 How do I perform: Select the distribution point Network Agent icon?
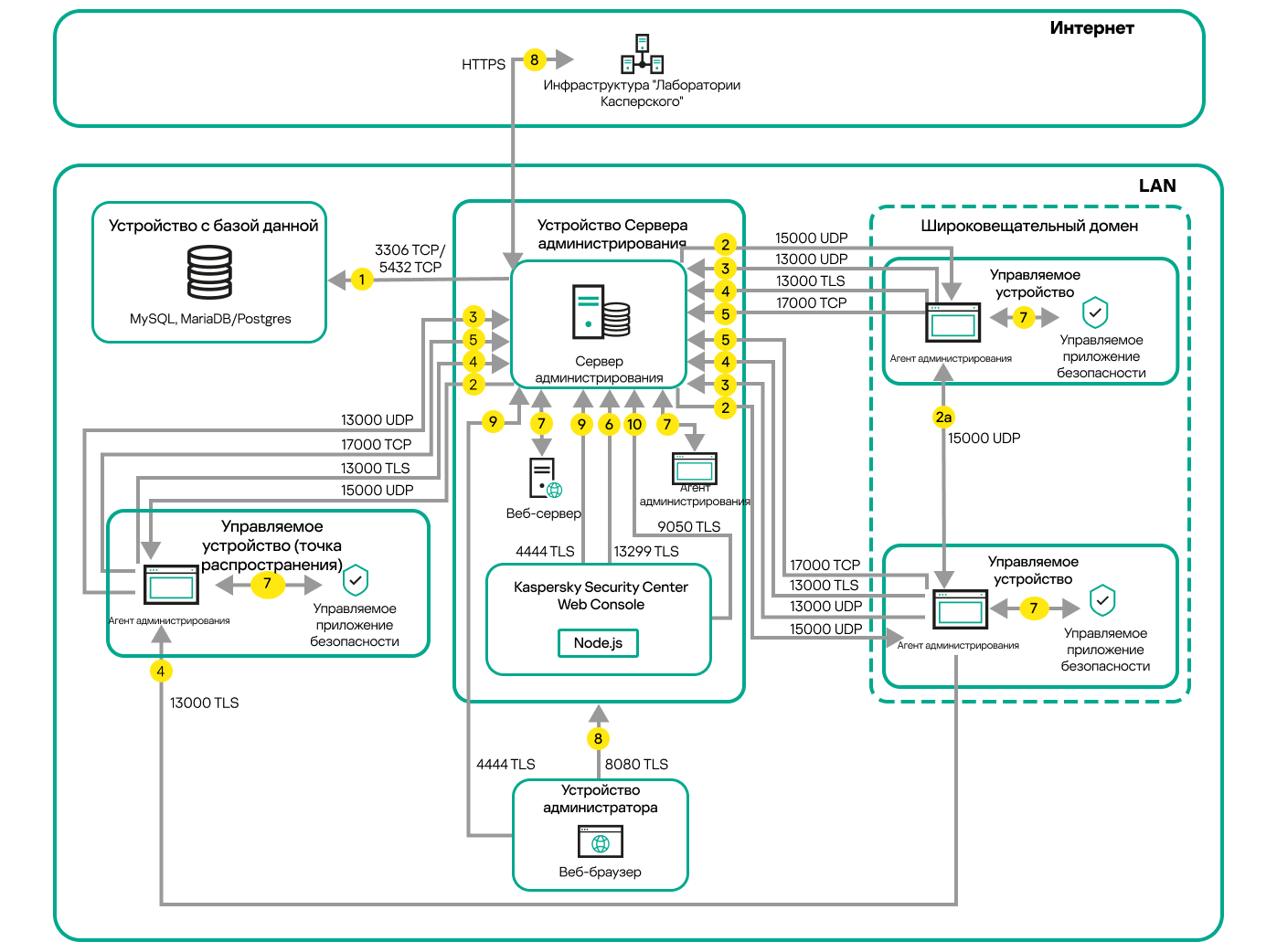coord(171,585)
